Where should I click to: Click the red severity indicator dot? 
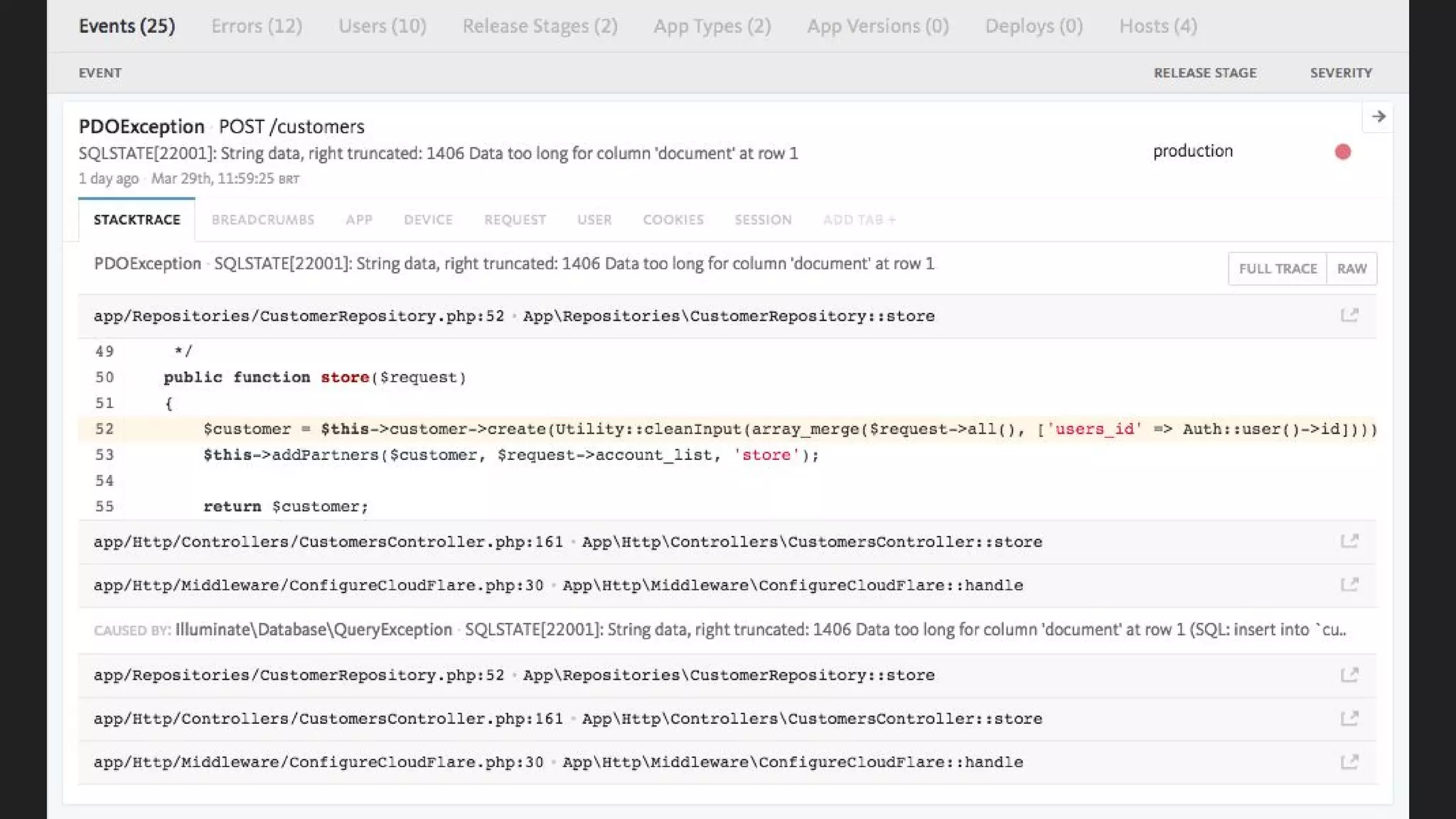point(1342,151)
